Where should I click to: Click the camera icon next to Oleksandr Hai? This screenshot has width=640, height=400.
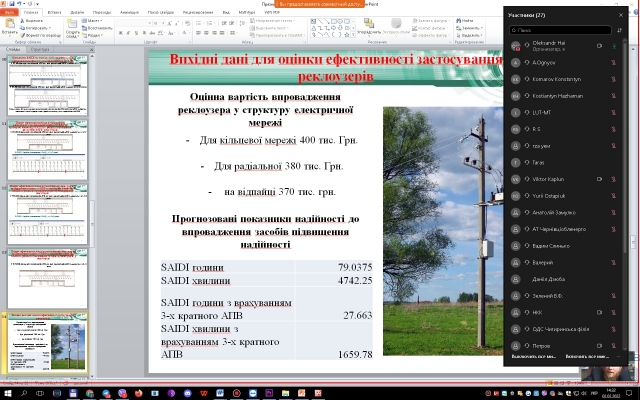[600, 46]
